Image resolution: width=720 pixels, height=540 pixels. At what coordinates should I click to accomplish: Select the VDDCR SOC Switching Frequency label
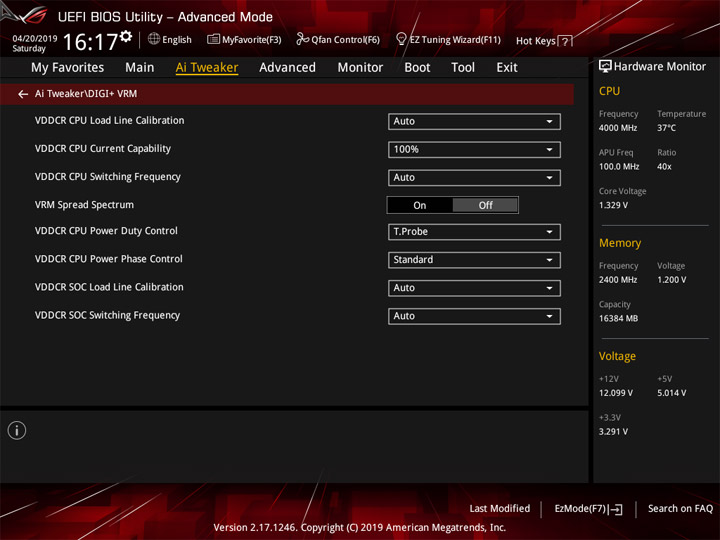click(x=107, y=315)
